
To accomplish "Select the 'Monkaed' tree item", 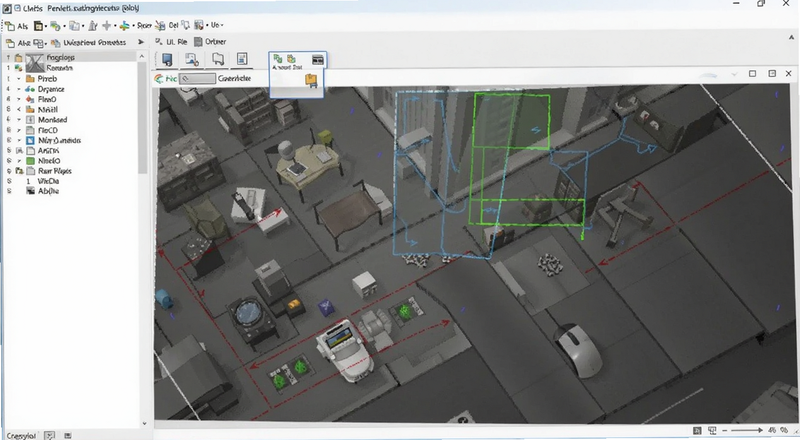I will click(53, 120).
